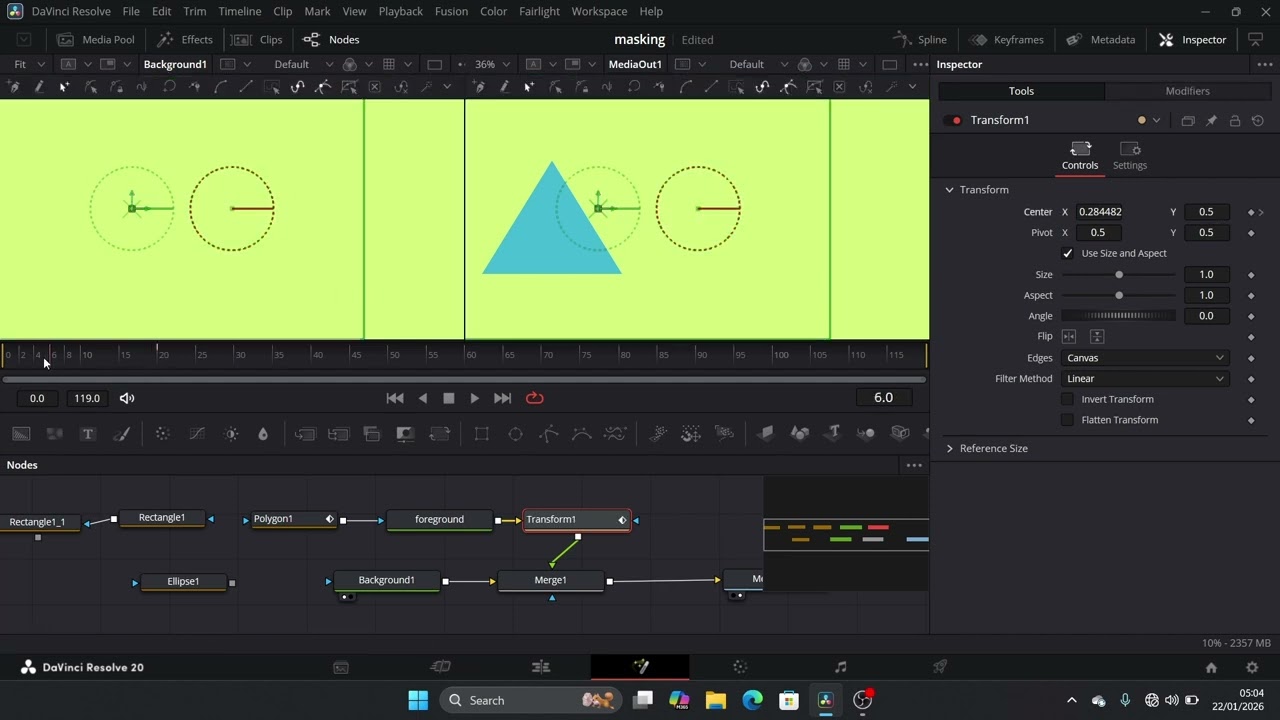Click Flip vertical icon in Inspector
1280x720 pixels.
(1097, 337)
